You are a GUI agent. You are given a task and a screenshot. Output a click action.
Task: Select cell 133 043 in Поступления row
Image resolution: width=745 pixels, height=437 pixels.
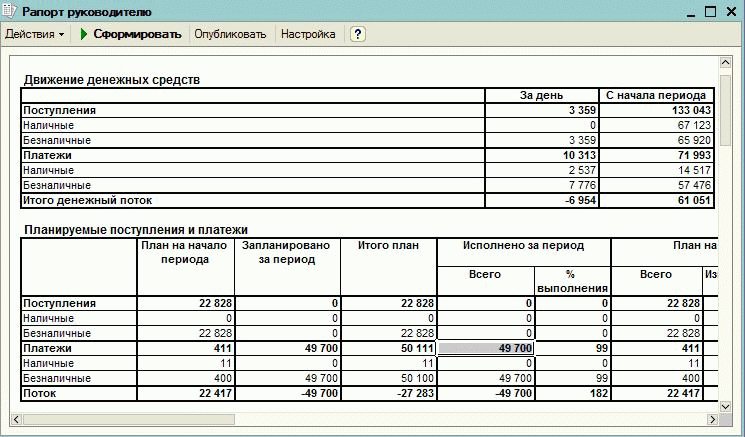(656, 110)
